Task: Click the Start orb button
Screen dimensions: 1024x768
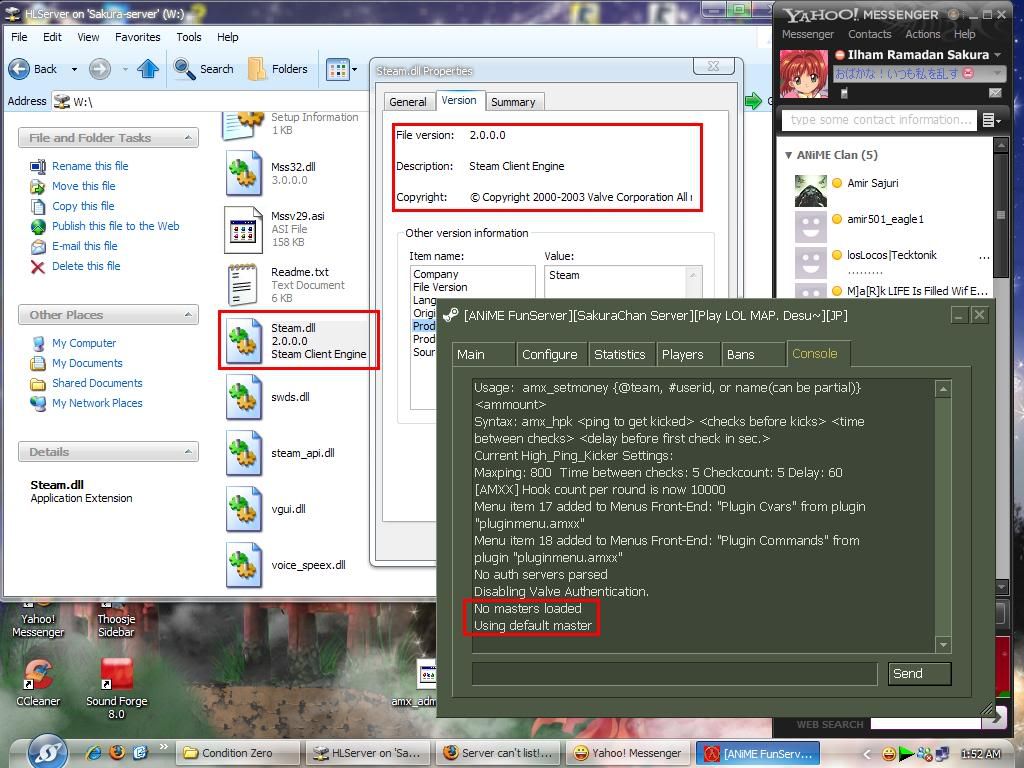Action: pos(47,752)
